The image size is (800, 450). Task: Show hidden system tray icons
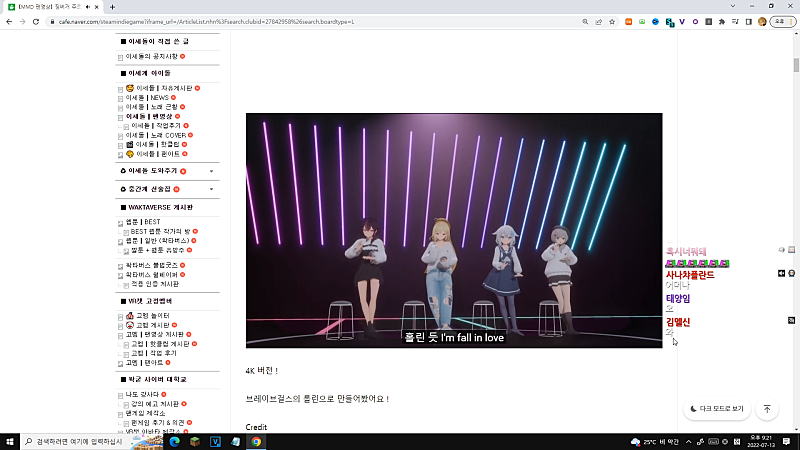688,442
